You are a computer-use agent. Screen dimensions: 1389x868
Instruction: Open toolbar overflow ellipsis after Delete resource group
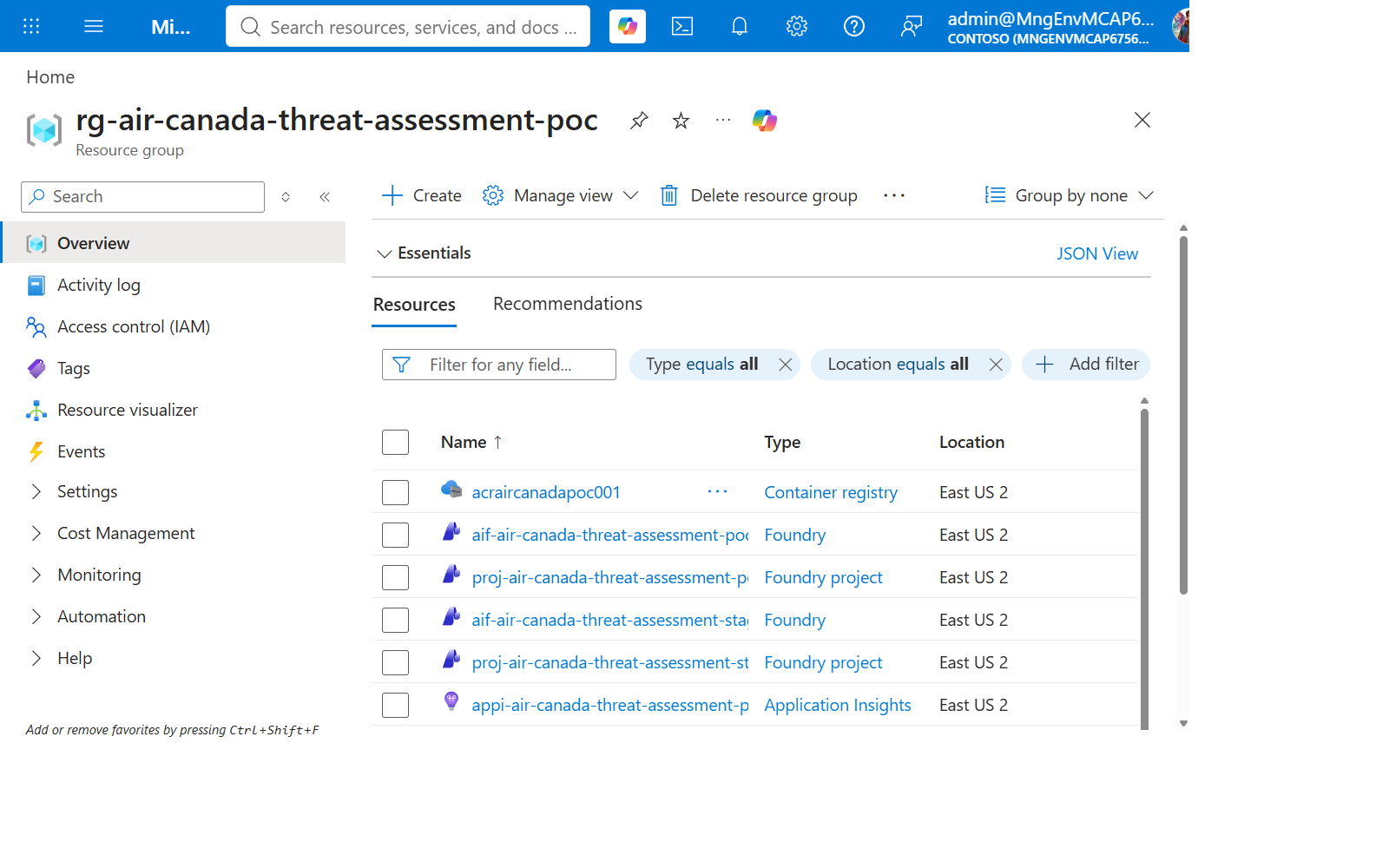(x=894, y=195)
